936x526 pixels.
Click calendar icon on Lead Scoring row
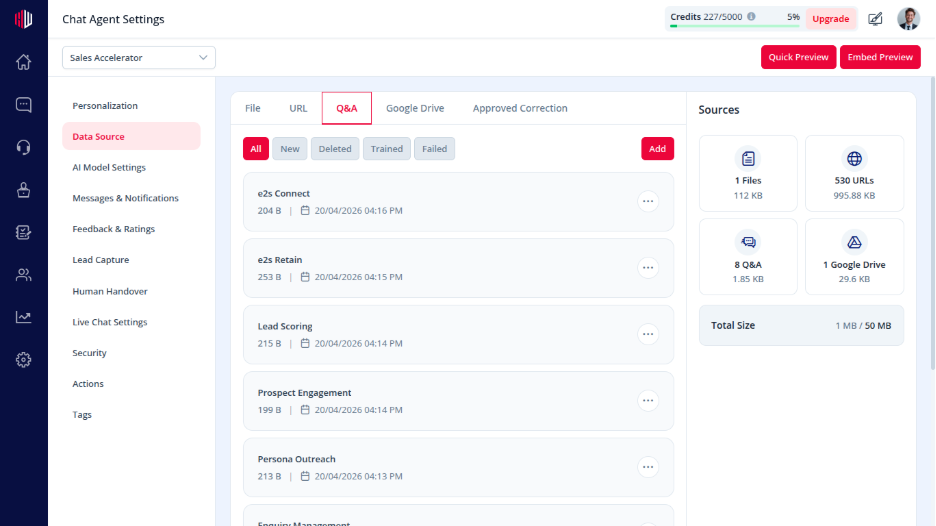click(x=305, y=343)
